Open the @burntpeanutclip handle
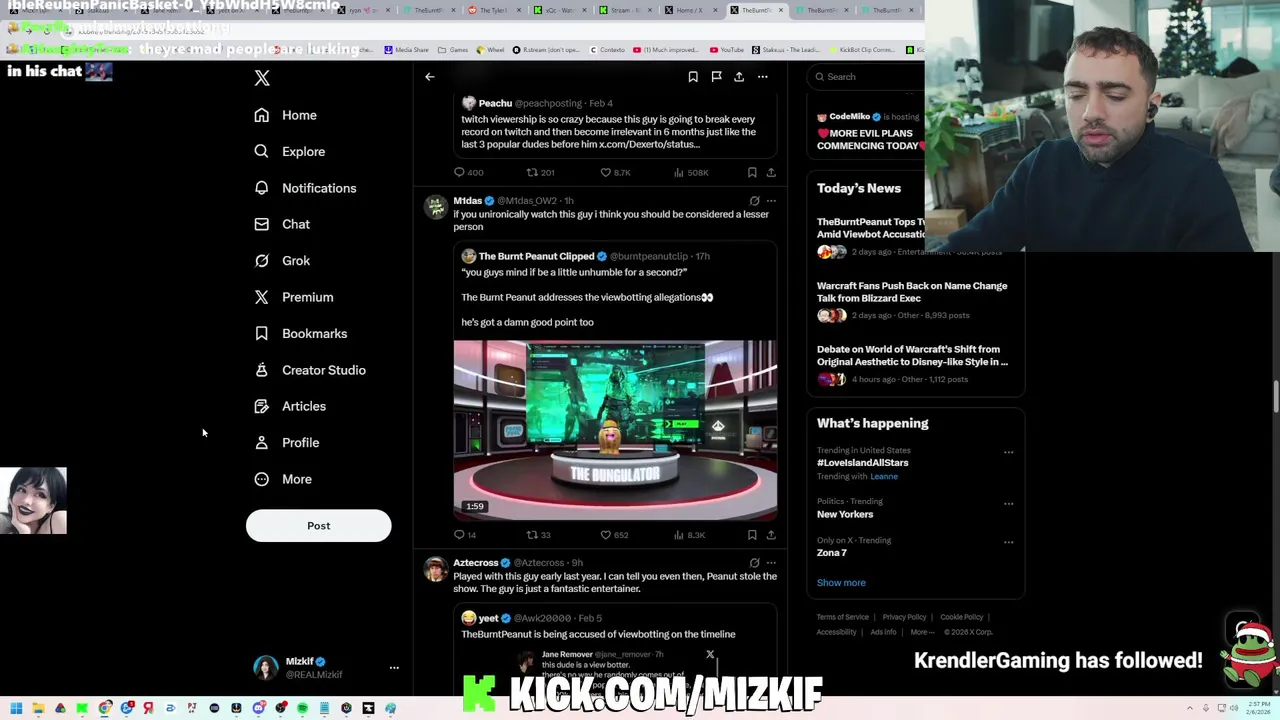The image size is (1280, 720). [649, 256]
